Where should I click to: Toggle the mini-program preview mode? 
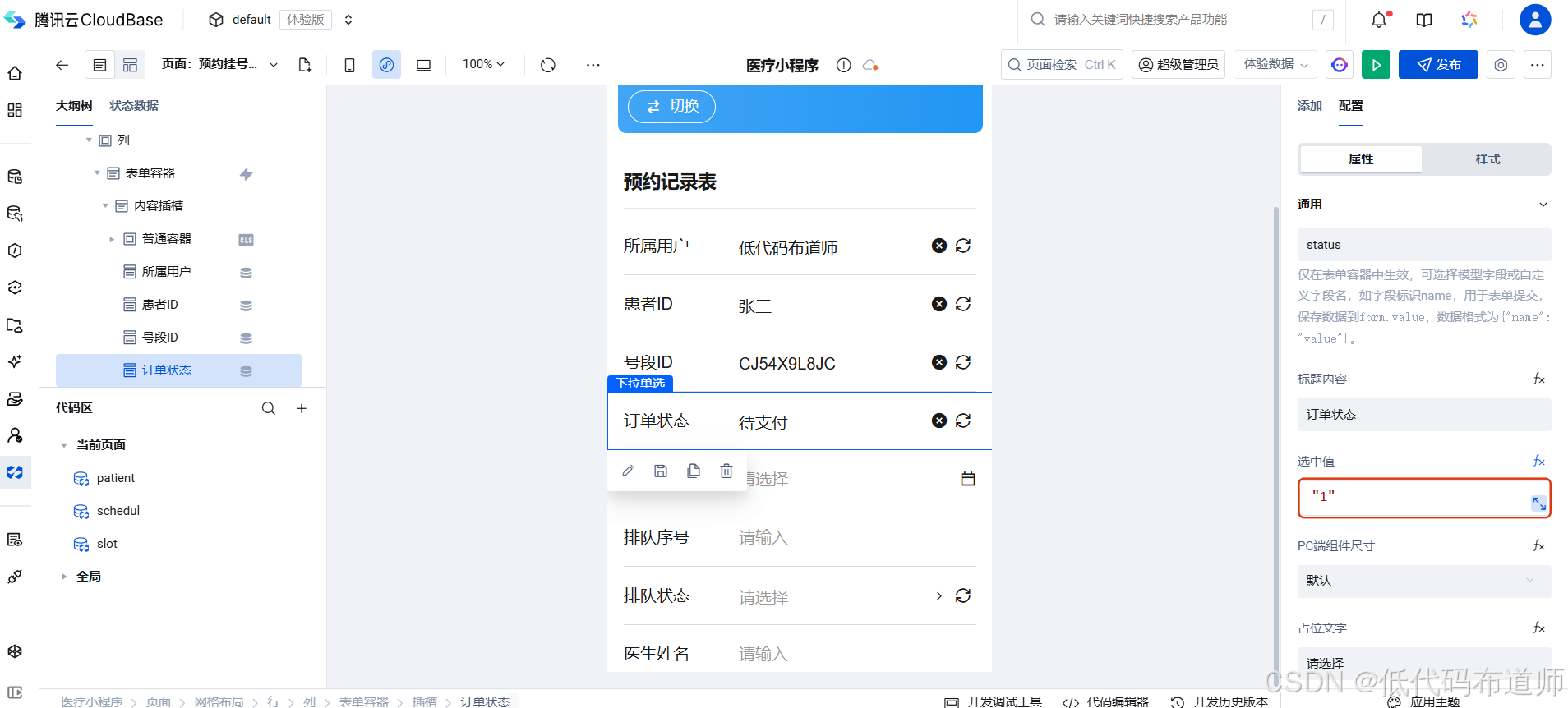386,65
